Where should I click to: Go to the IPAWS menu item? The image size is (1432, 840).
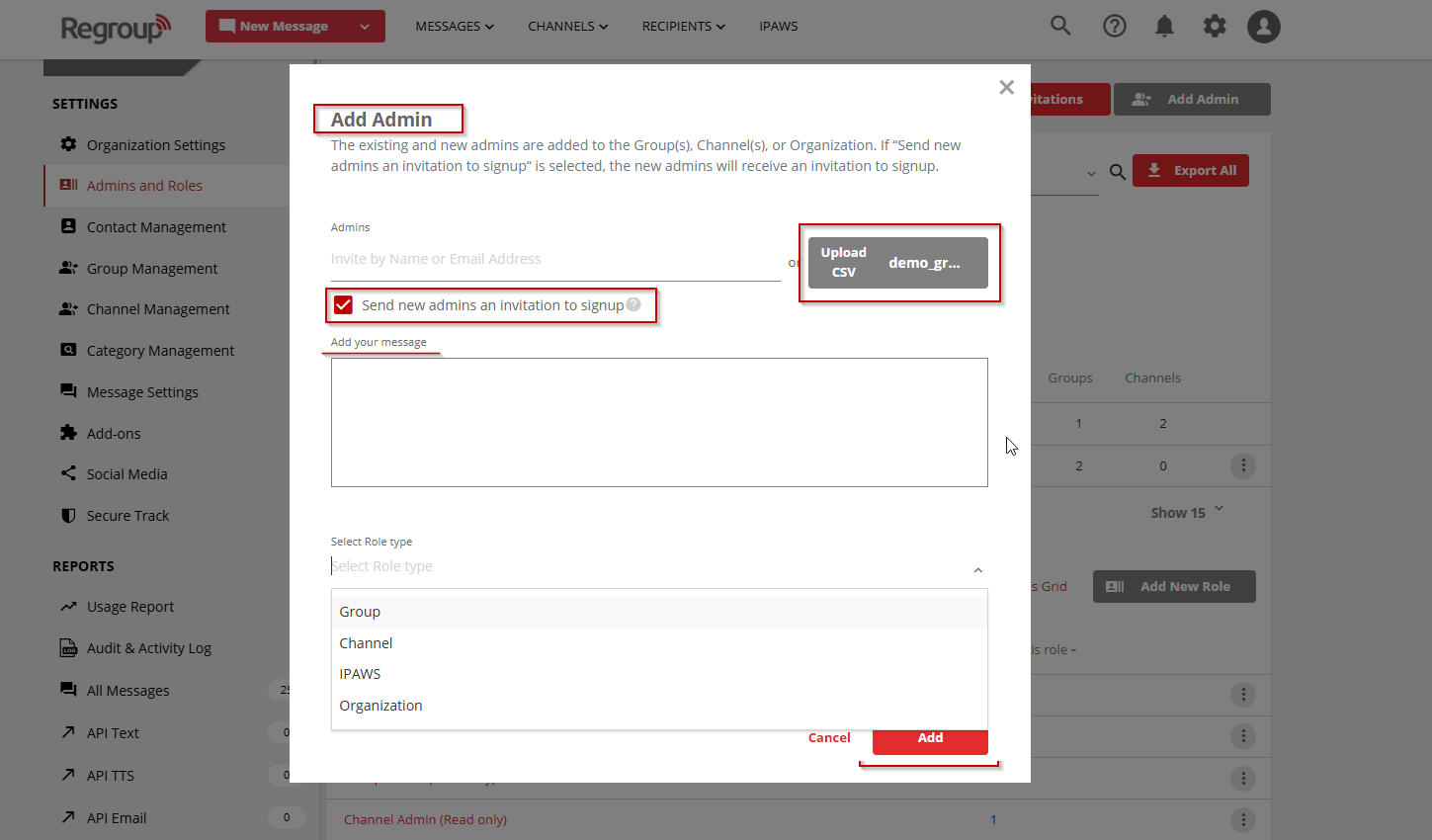[779, 27]
